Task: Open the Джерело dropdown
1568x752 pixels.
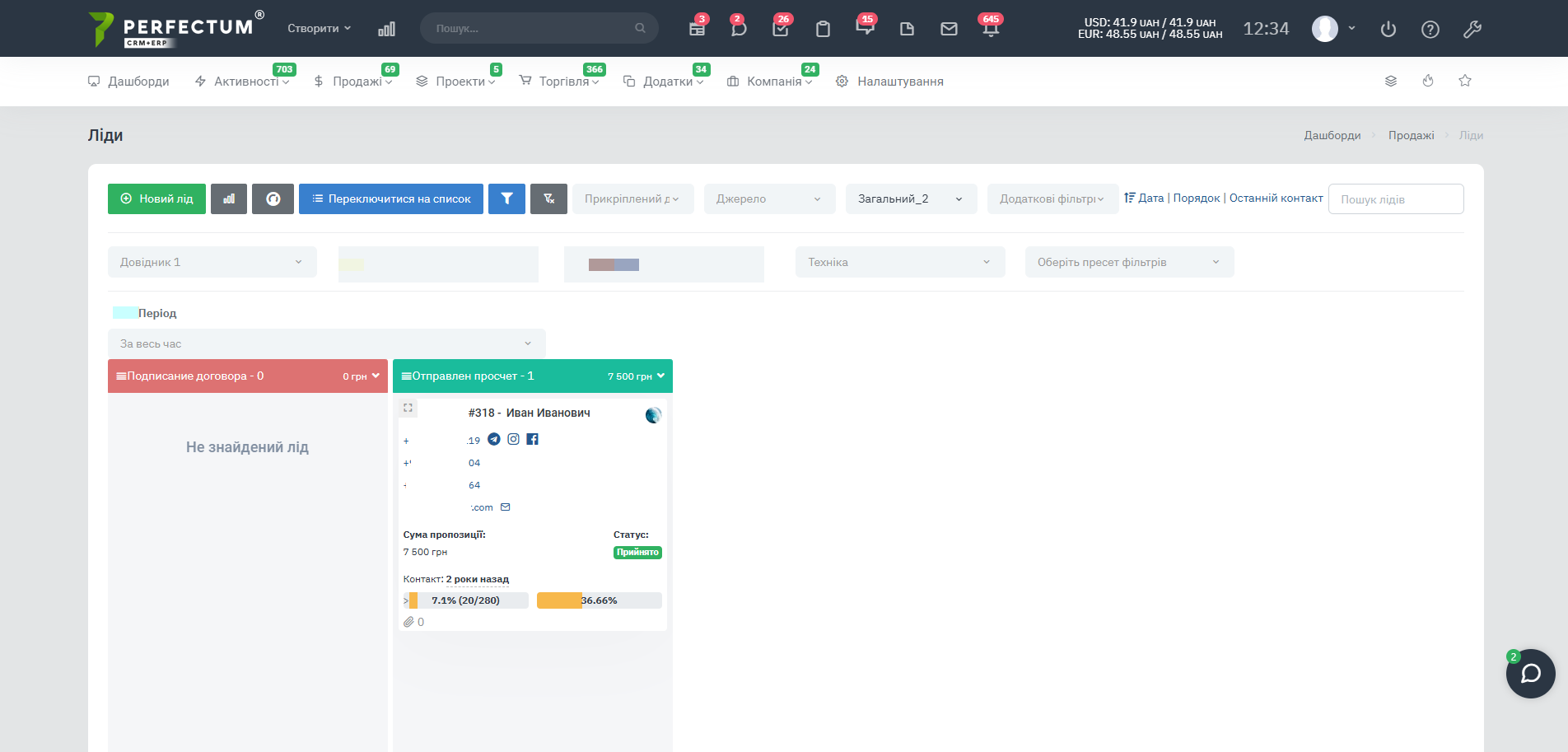Action: (x=769, y=199)
